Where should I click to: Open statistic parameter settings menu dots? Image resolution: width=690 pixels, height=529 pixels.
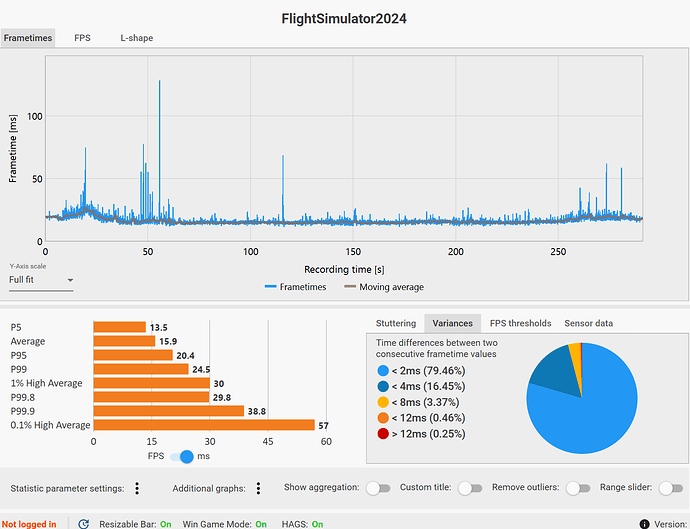[137, 488]
